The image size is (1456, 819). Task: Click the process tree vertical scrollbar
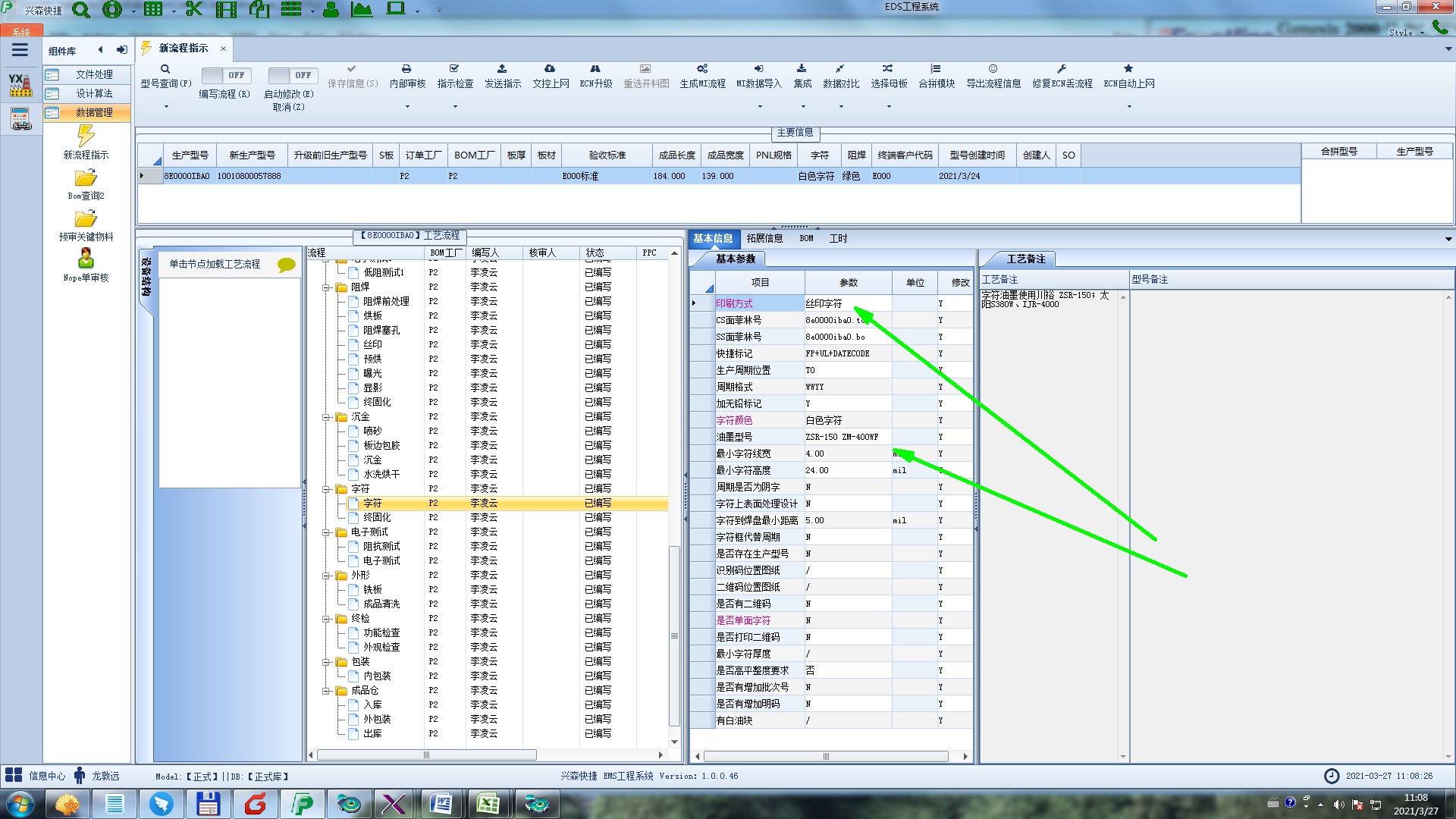(x=674, y=635)
